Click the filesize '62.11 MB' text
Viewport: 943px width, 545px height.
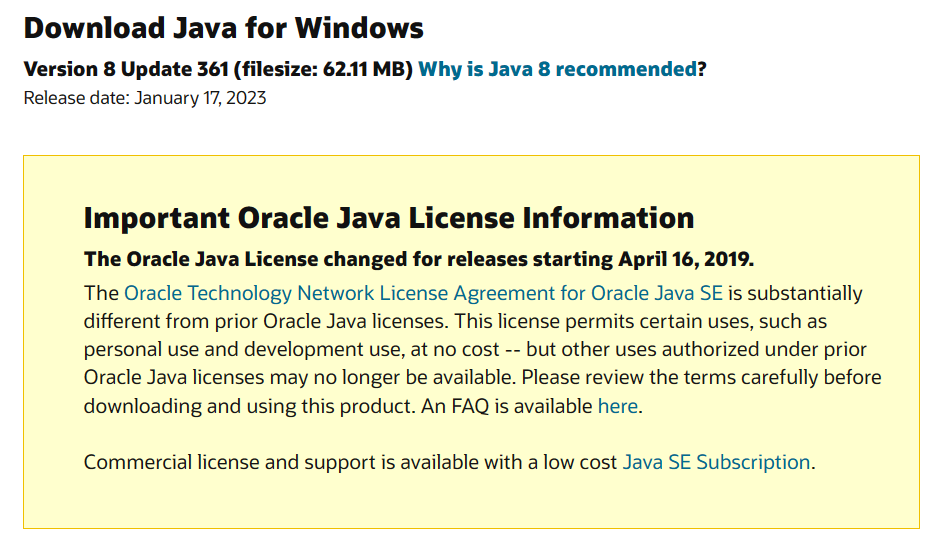[364, 69]
